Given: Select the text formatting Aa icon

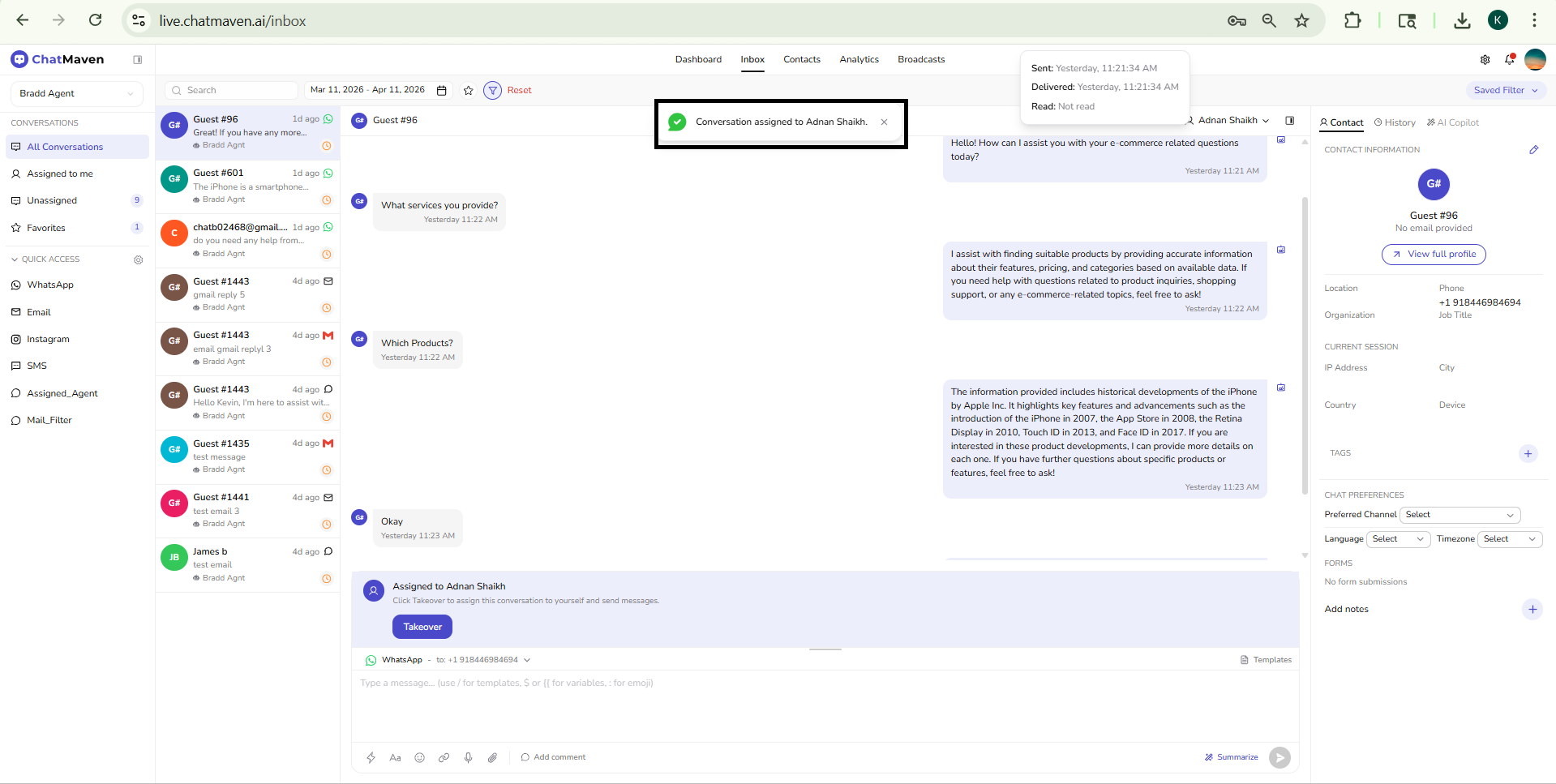Looking at the screenshot, I should [396, 757].
